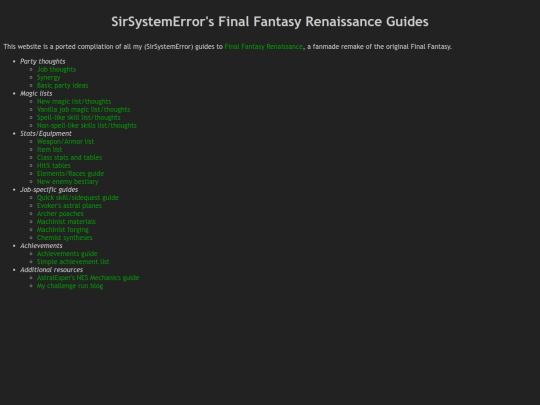
Task: Go to Basic party ideas
Action: pos(62,85)
